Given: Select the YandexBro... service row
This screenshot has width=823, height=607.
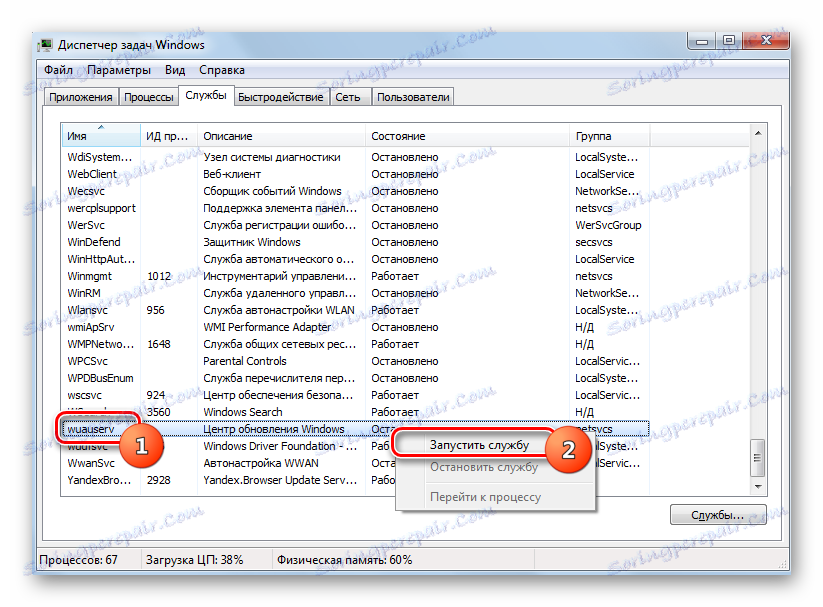Looking at the screenshot, I should click(355, 480).
